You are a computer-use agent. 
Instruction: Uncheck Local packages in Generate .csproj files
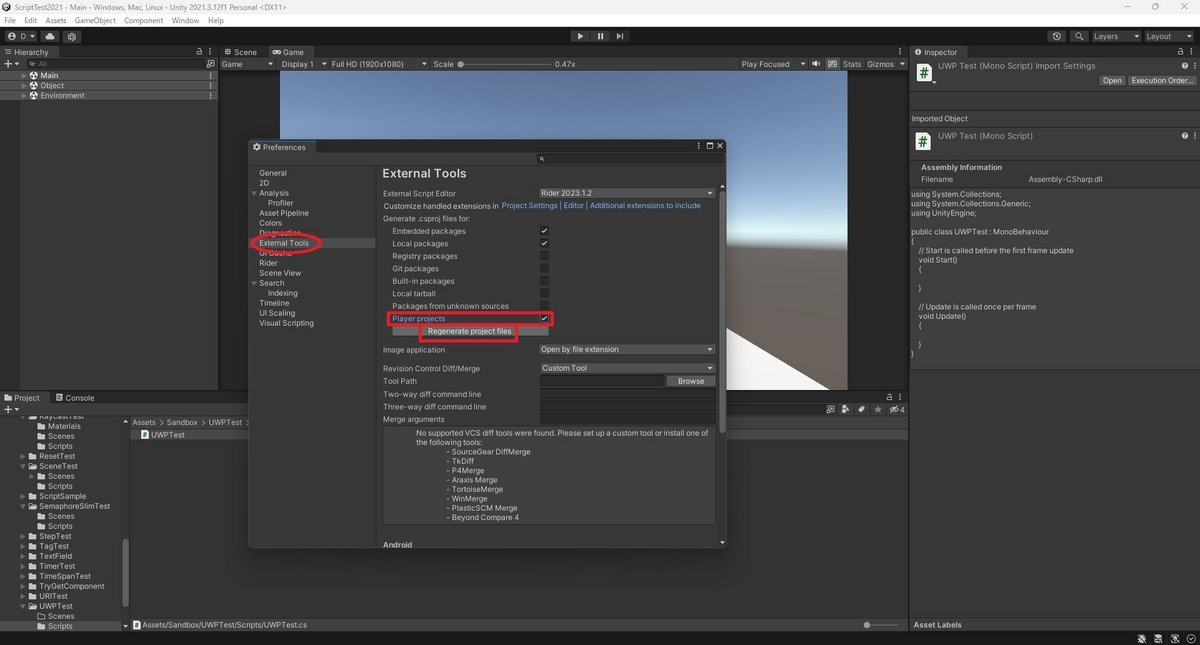[543, 243]
